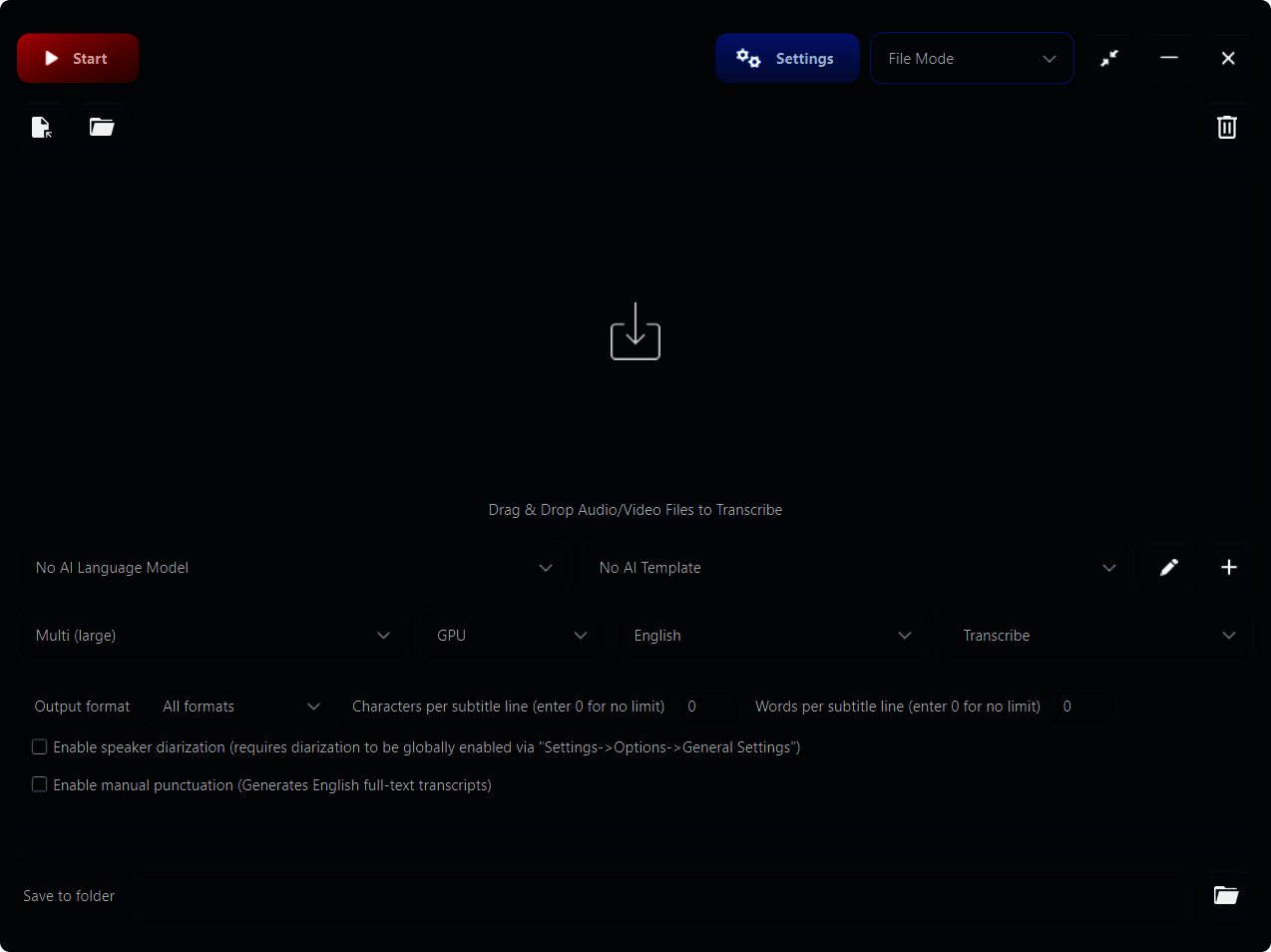This screenshot has height=952, width=1271.
Task: Enable manual punctuation checkbox
Action: click(40, 785)
